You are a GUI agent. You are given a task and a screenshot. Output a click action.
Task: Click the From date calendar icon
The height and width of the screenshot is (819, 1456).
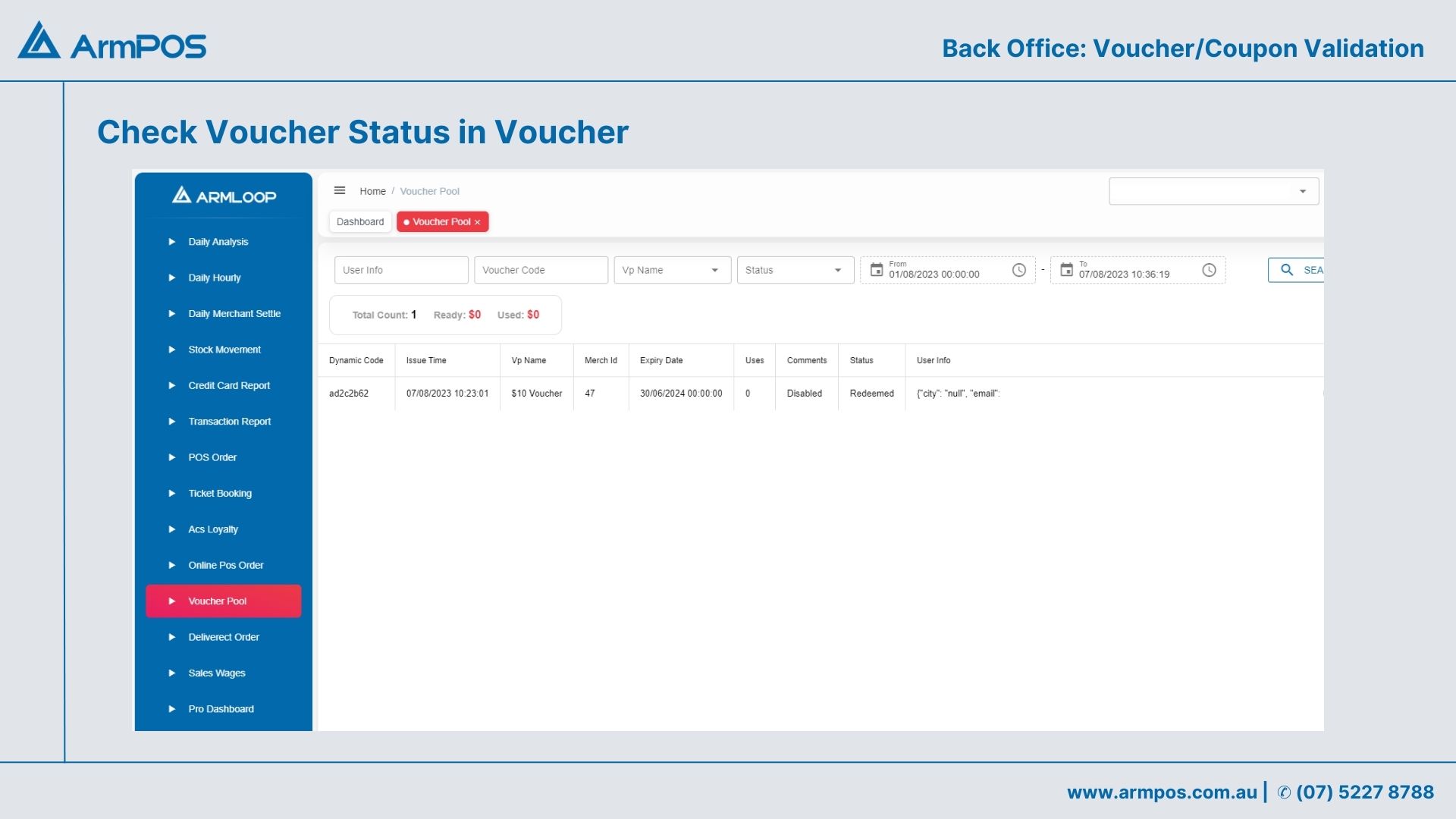(877, 270)
